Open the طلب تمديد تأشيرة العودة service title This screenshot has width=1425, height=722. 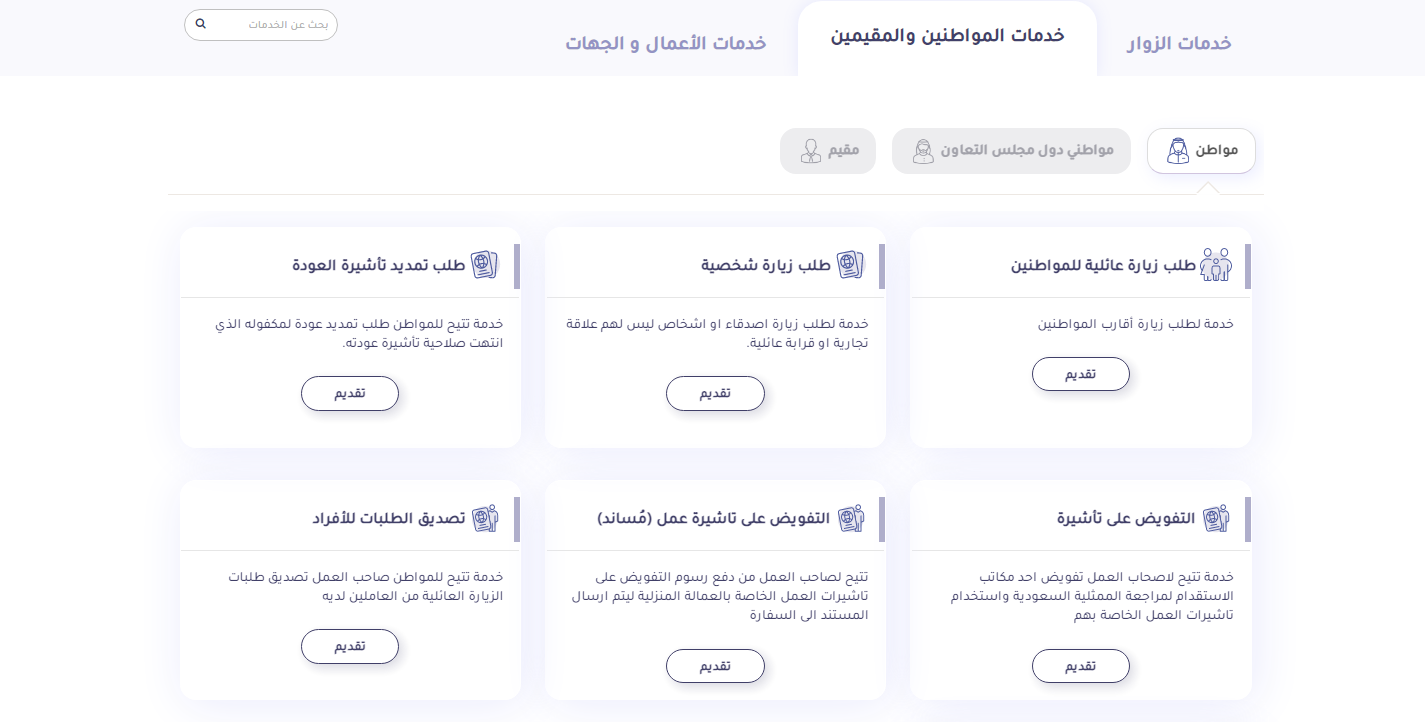click(379, 265)
